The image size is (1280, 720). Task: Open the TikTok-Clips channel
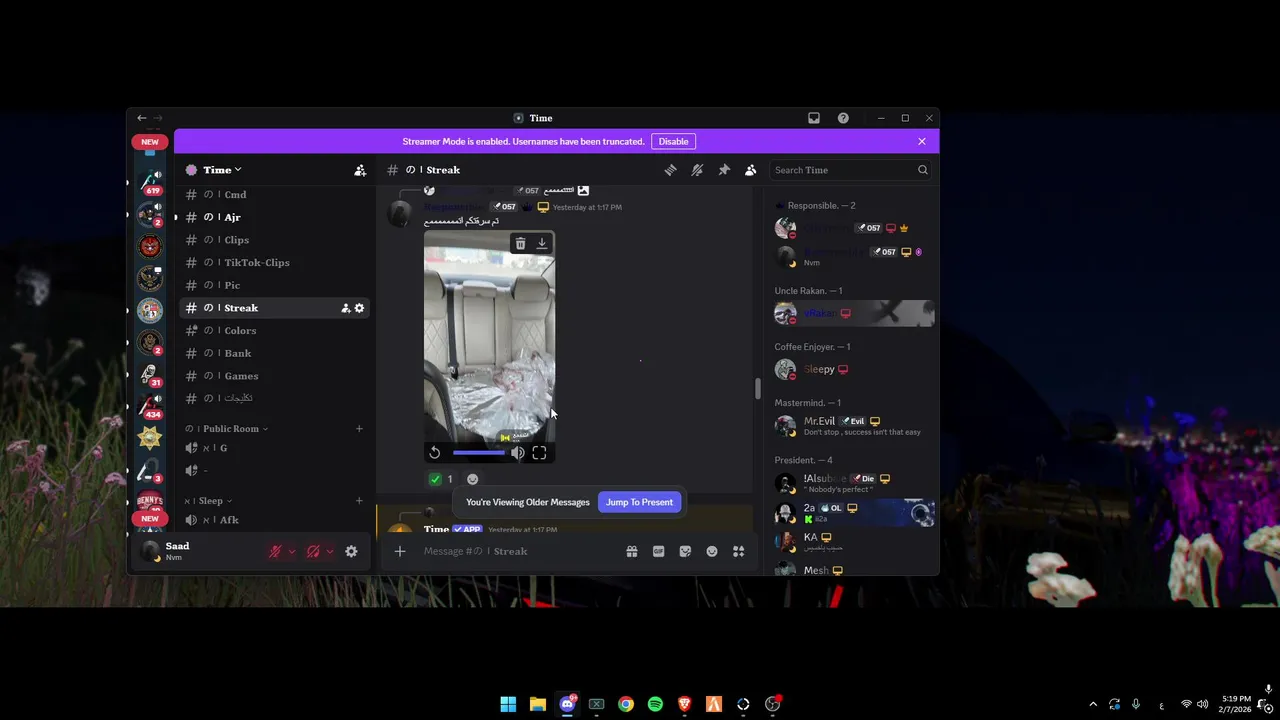[275, 262]
